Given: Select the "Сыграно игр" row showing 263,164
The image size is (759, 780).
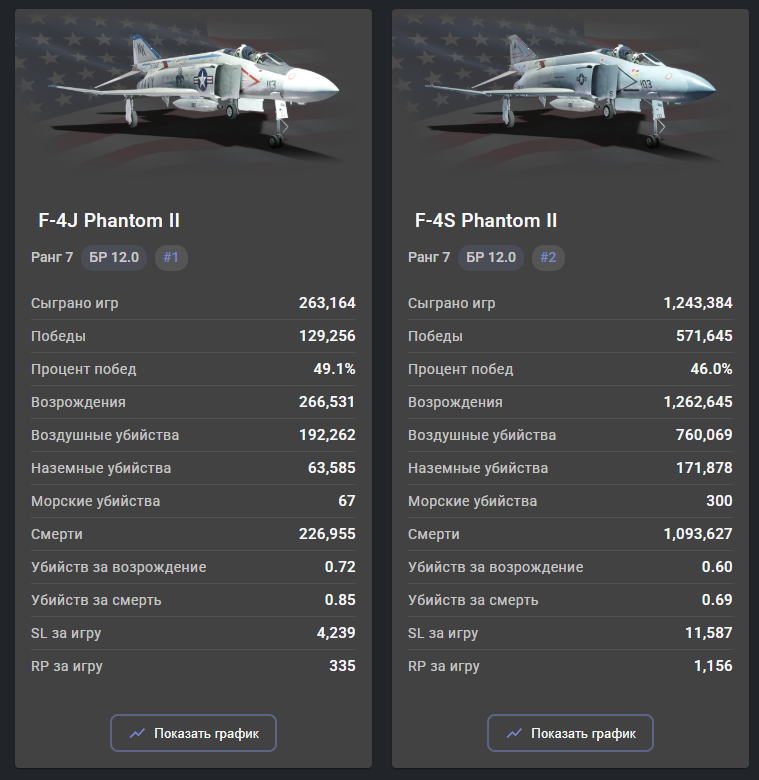Looking at the screenshot, I should tap(193, 303).
